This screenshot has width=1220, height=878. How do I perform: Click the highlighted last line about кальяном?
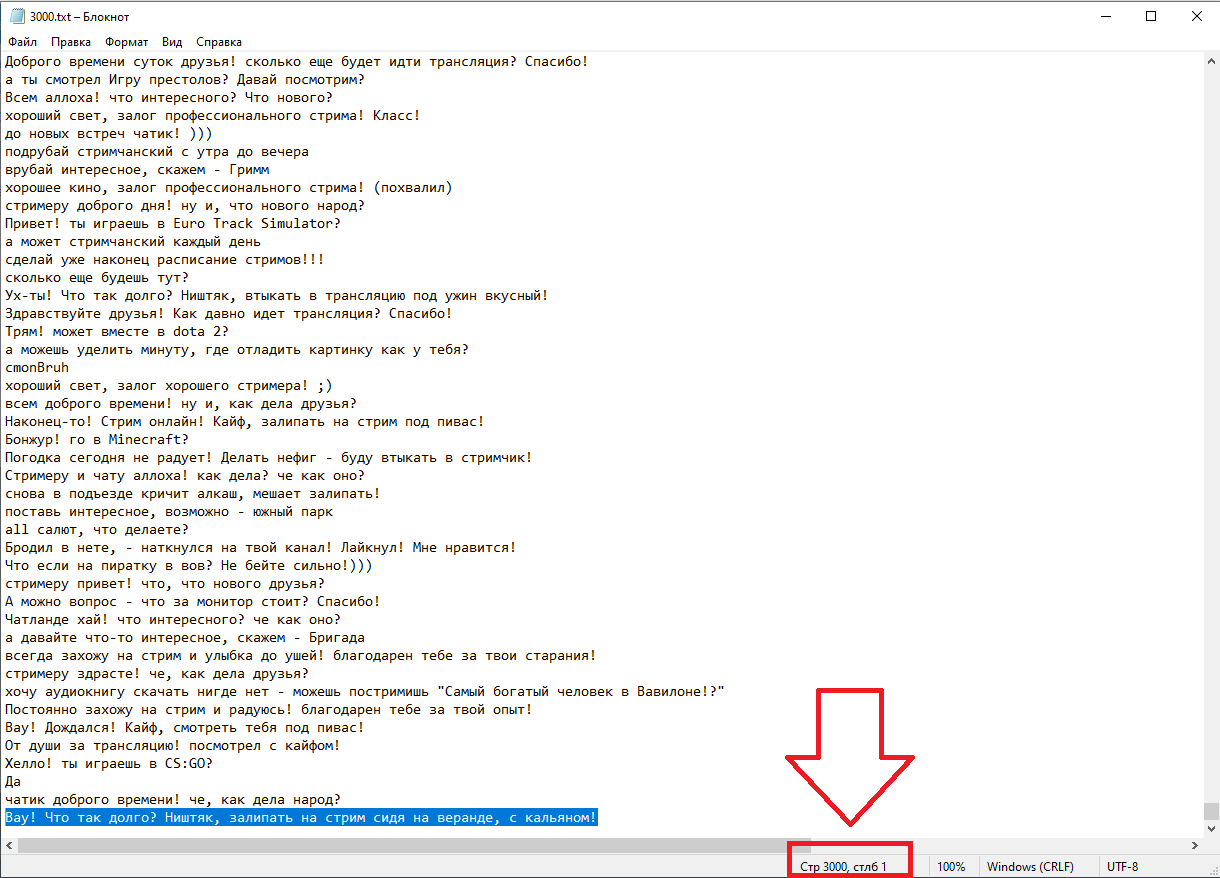point(301,817)
